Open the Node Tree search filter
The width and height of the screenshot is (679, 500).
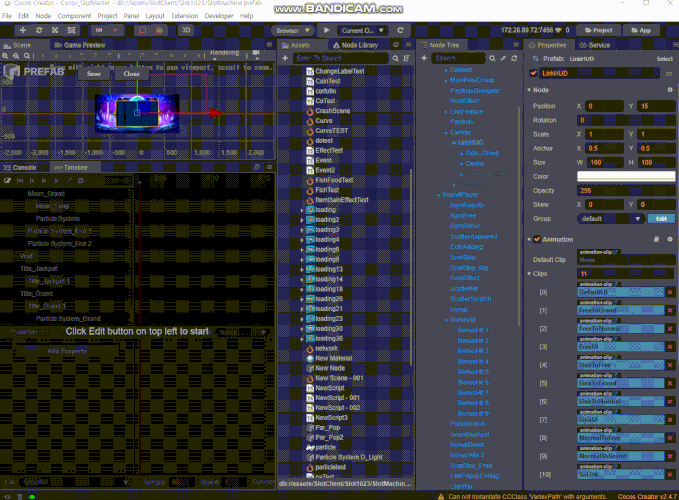tap(492, 58)
